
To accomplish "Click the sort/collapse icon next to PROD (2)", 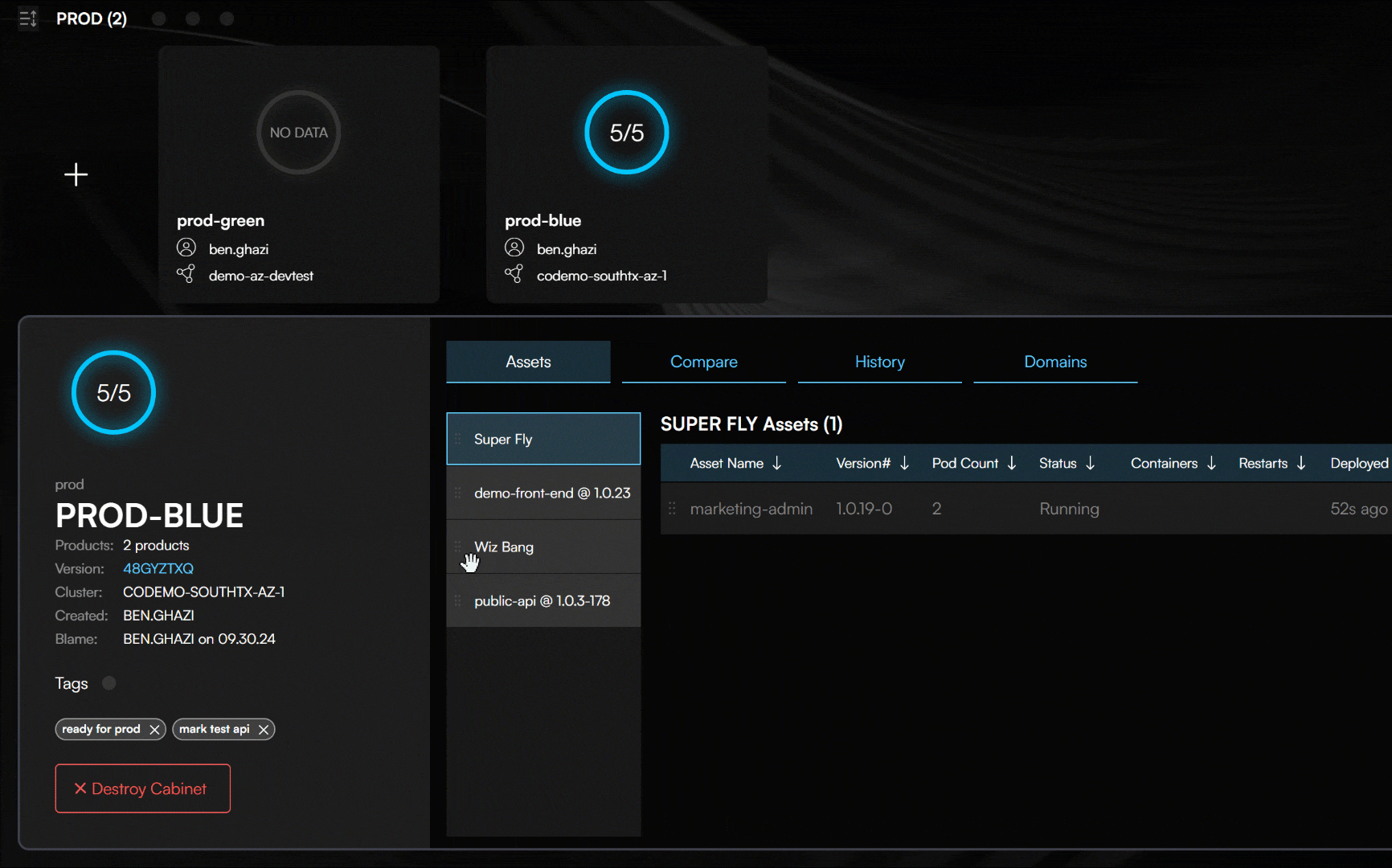I will (x=28, y=18).
